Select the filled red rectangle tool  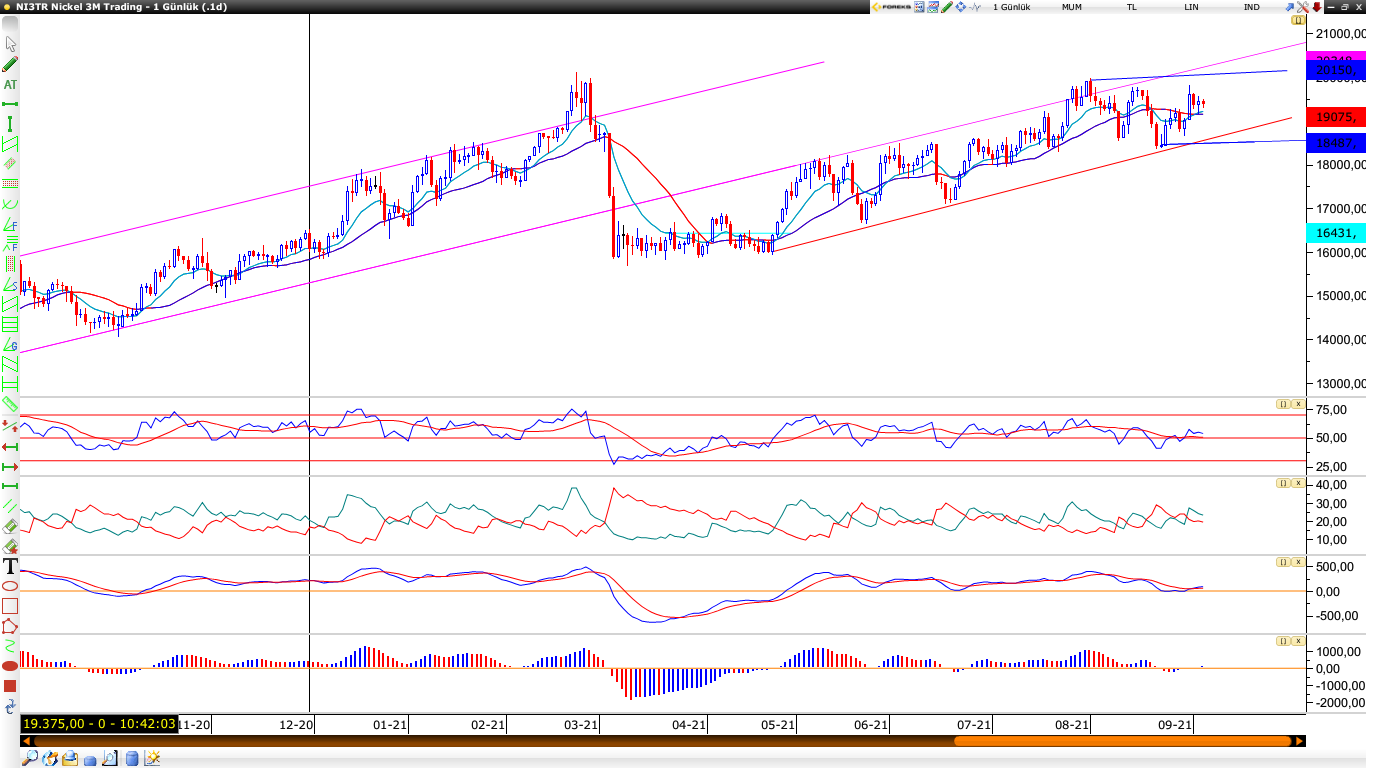(x=11, y=685)
